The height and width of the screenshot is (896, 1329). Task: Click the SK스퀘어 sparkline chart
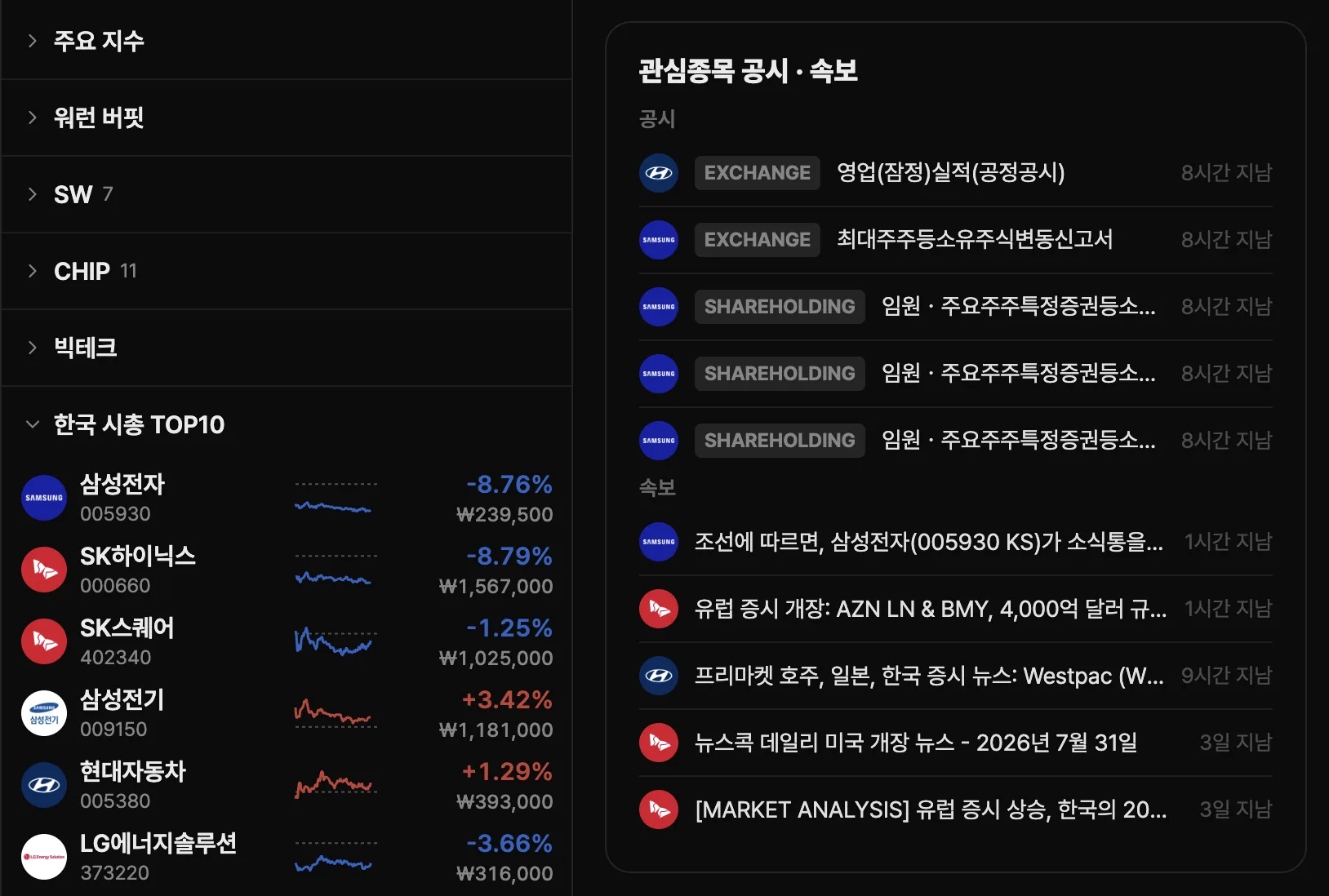336,642
